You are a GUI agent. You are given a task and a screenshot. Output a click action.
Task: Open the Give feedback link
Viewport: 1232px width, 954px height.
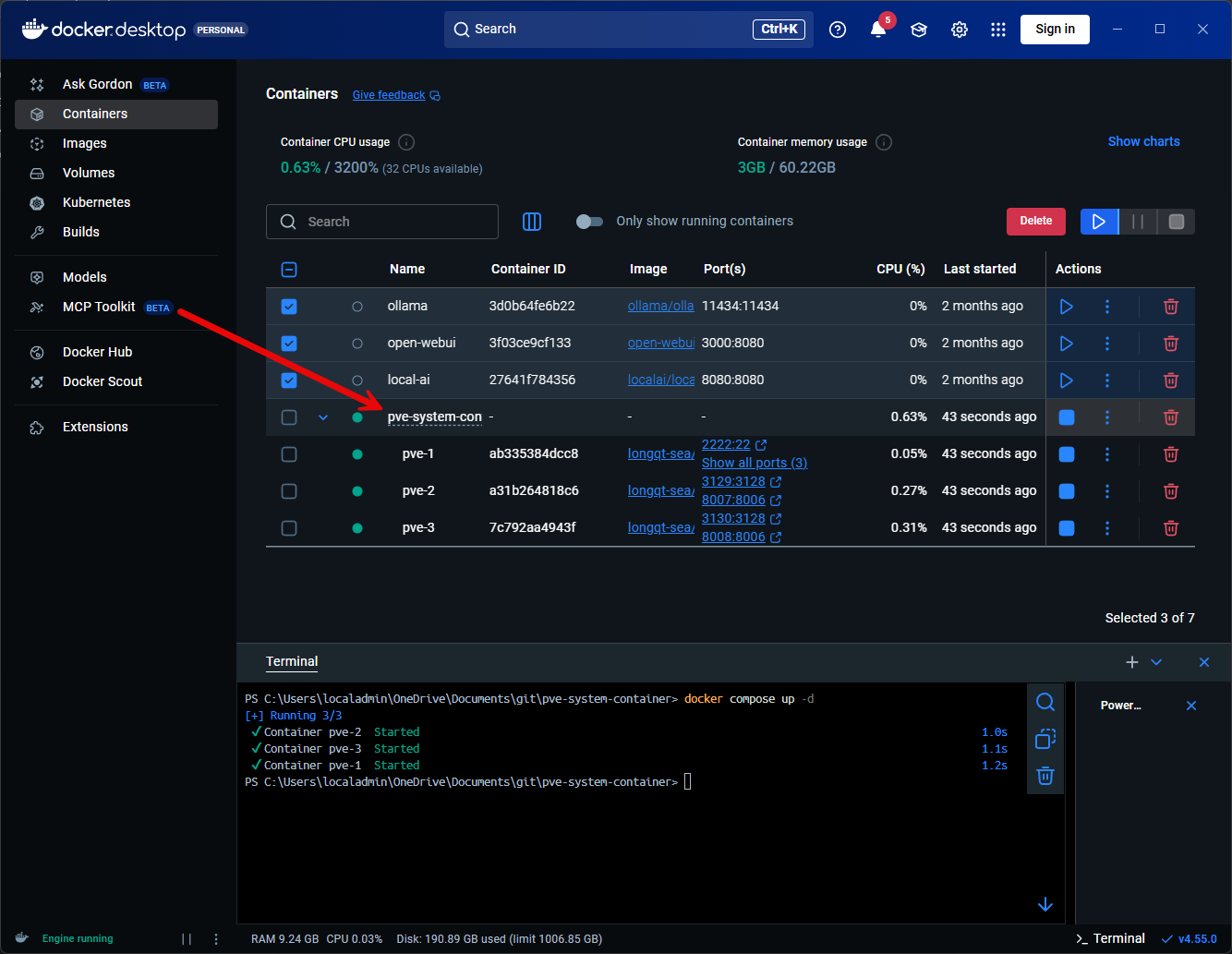[396, 95]
